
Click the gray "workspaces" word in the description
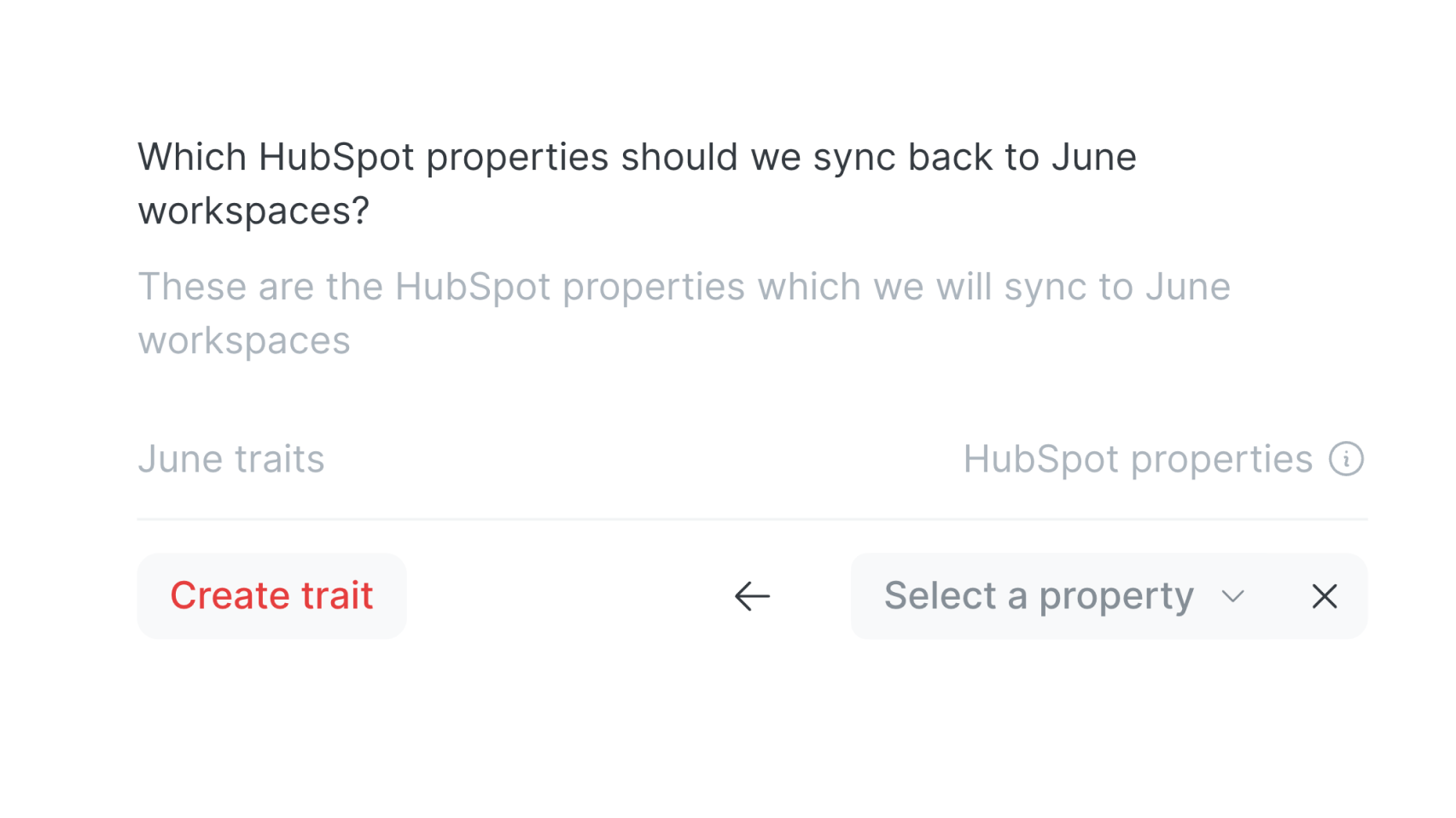[x=244, y=340]
